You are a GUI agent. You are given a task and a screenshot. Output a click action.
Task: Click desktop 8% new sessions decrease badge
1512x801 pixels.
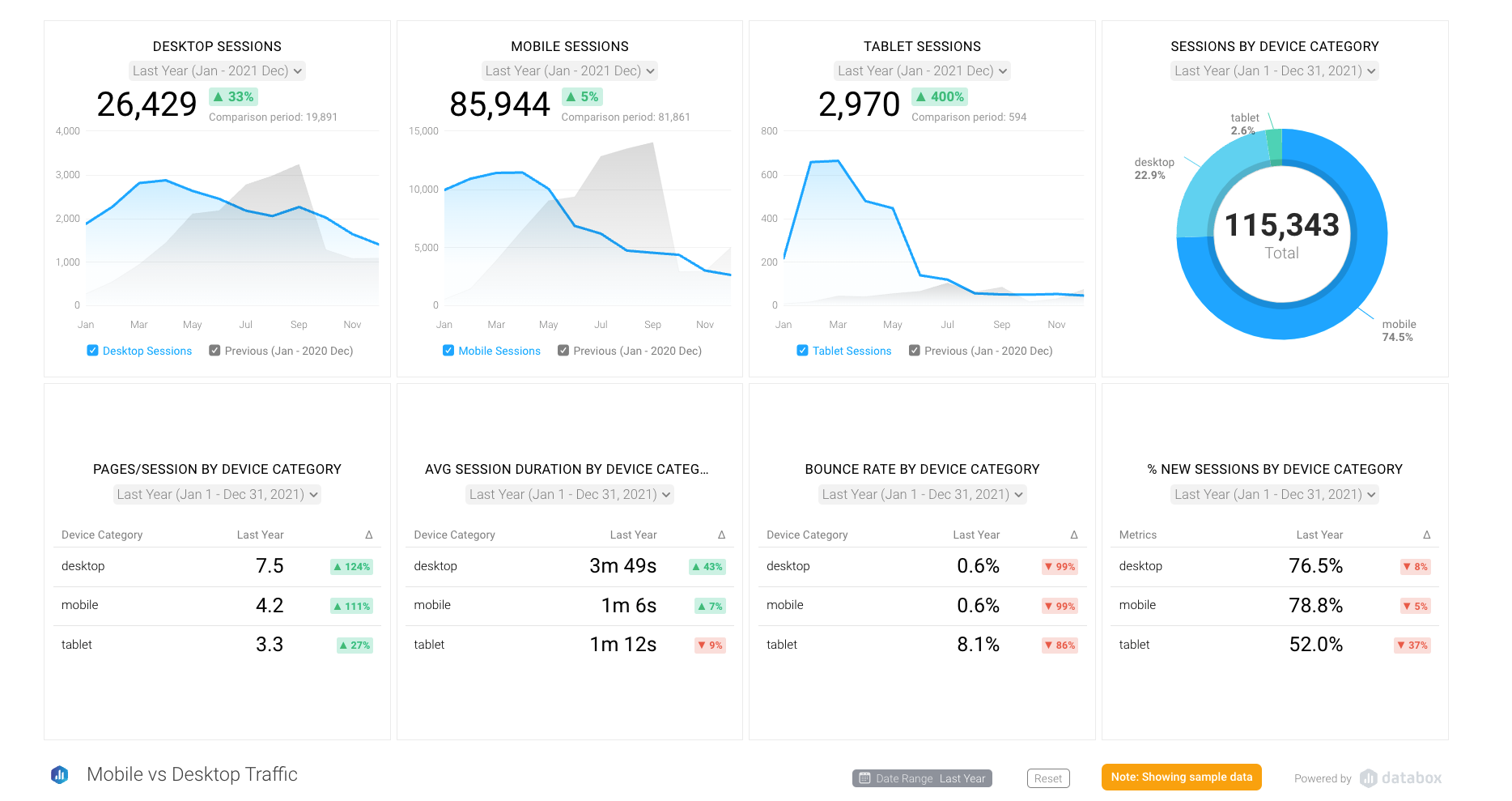pyautogui.click(x=1415, y=567)
